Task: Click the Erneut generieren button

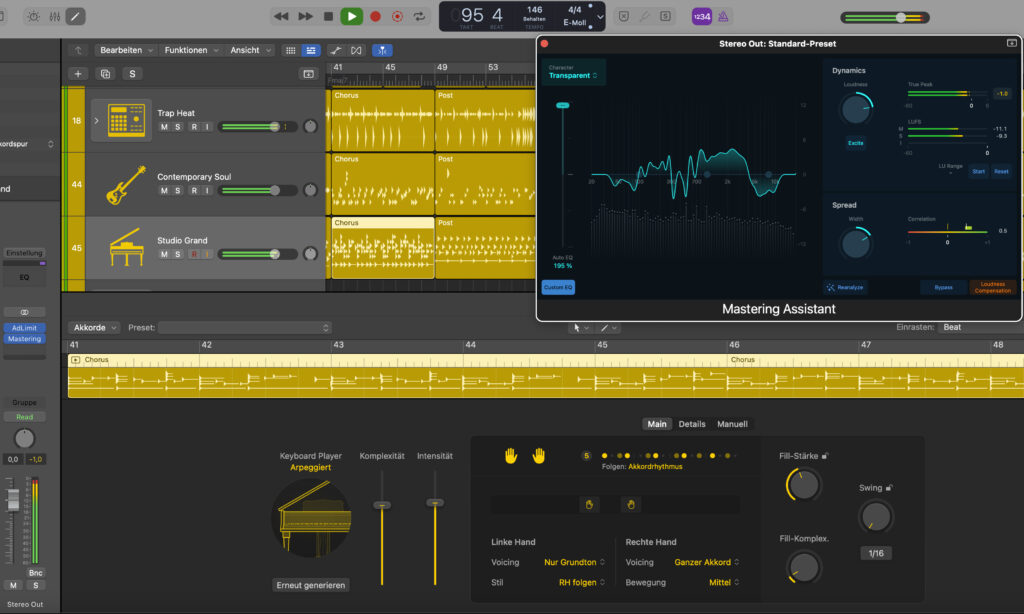Action: coord(311,585)
